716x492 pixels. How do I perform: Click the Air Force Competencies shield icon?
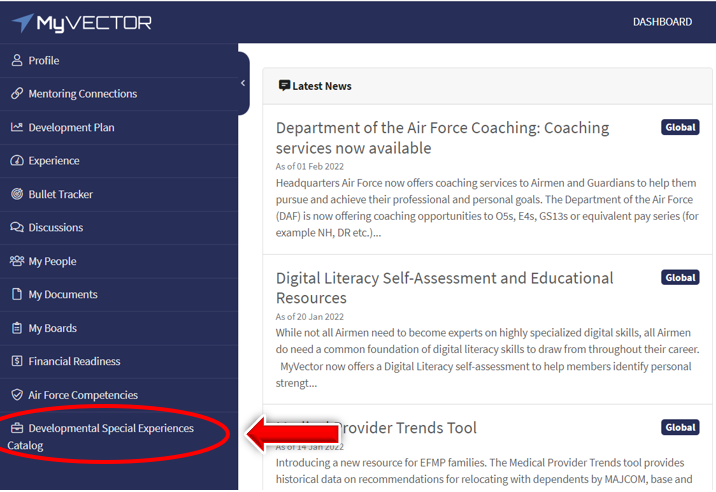pos(17,396)
